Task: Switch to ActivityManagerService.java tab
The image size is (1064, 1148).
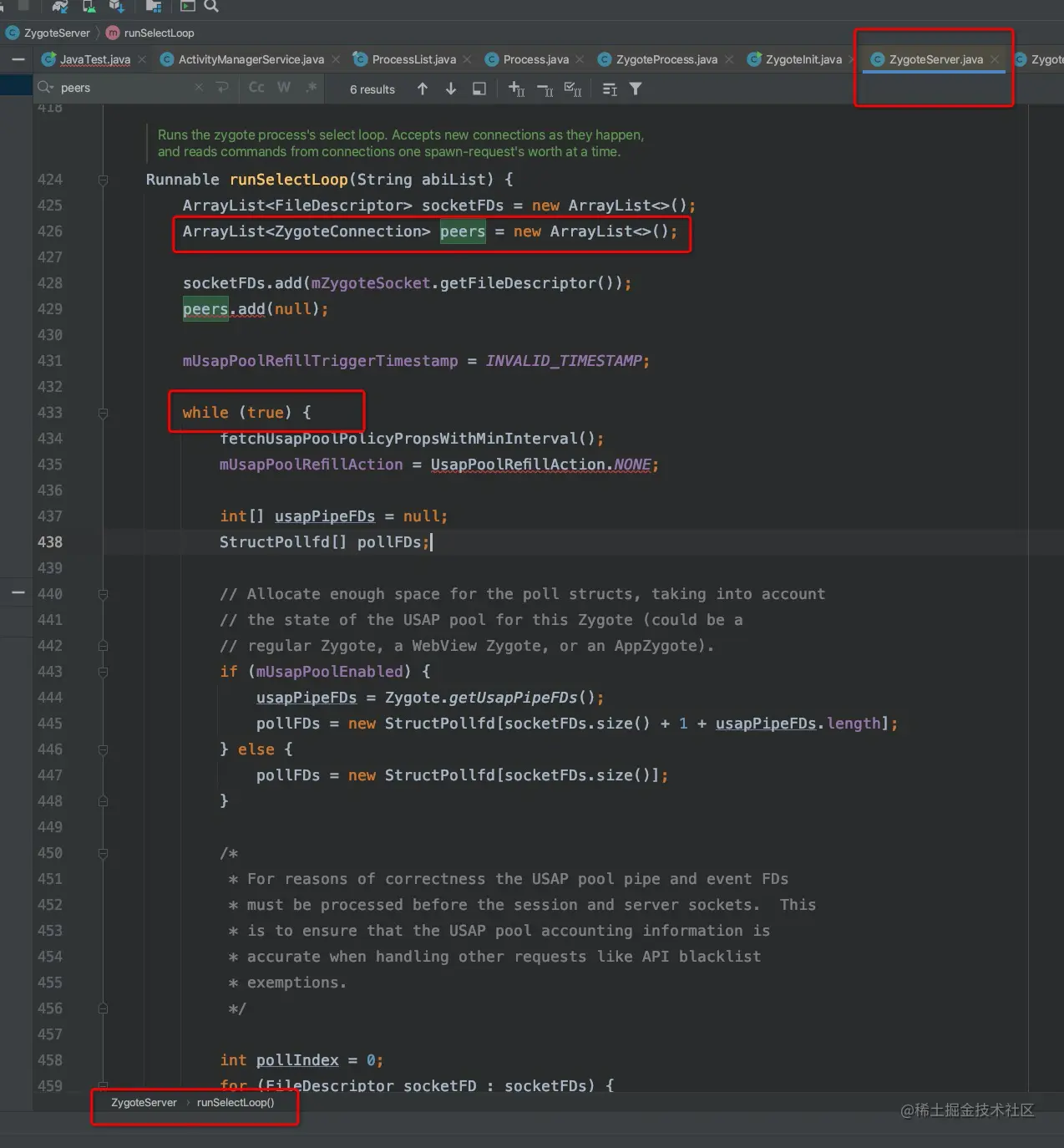Action: coord(251,59)
